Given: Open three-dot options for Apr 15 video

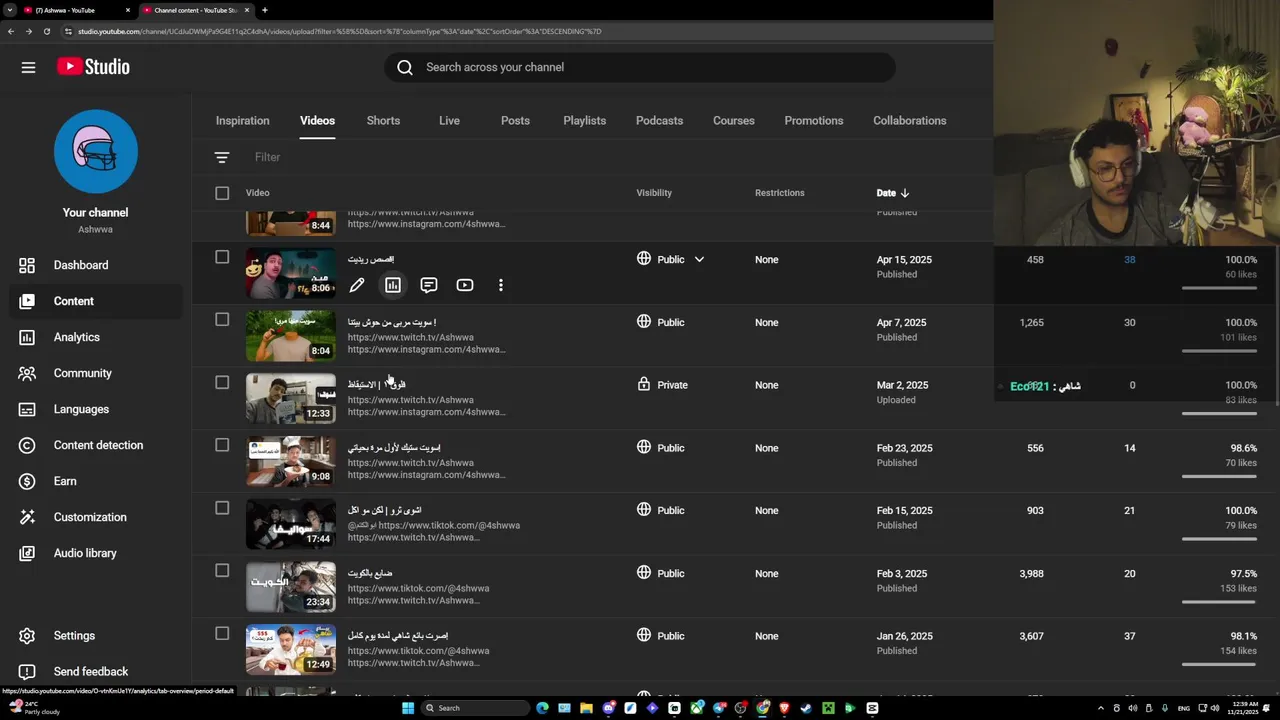Looking at the screenshot, I should [x=501, y=285].
